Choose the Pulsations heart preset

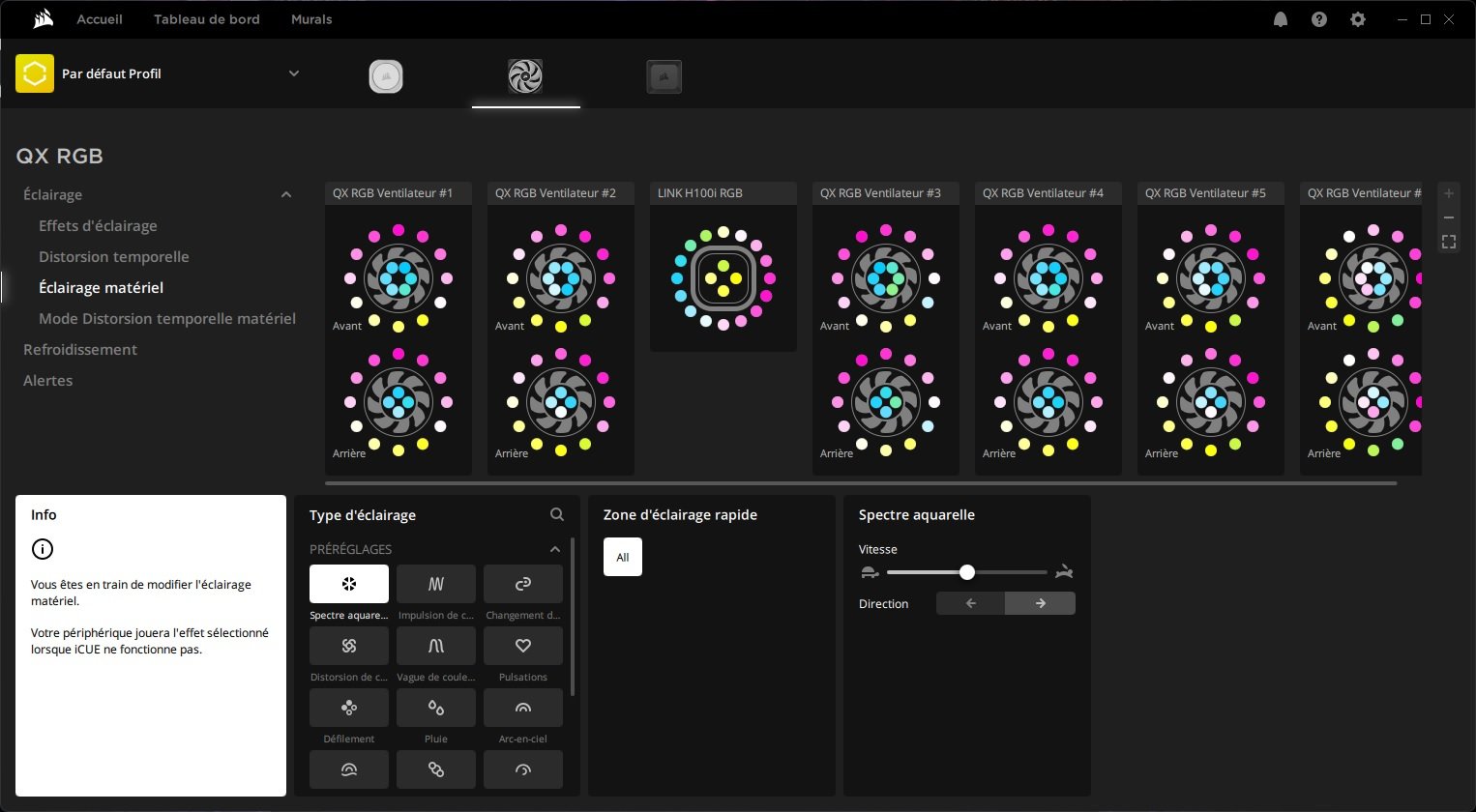pos(523,646)
